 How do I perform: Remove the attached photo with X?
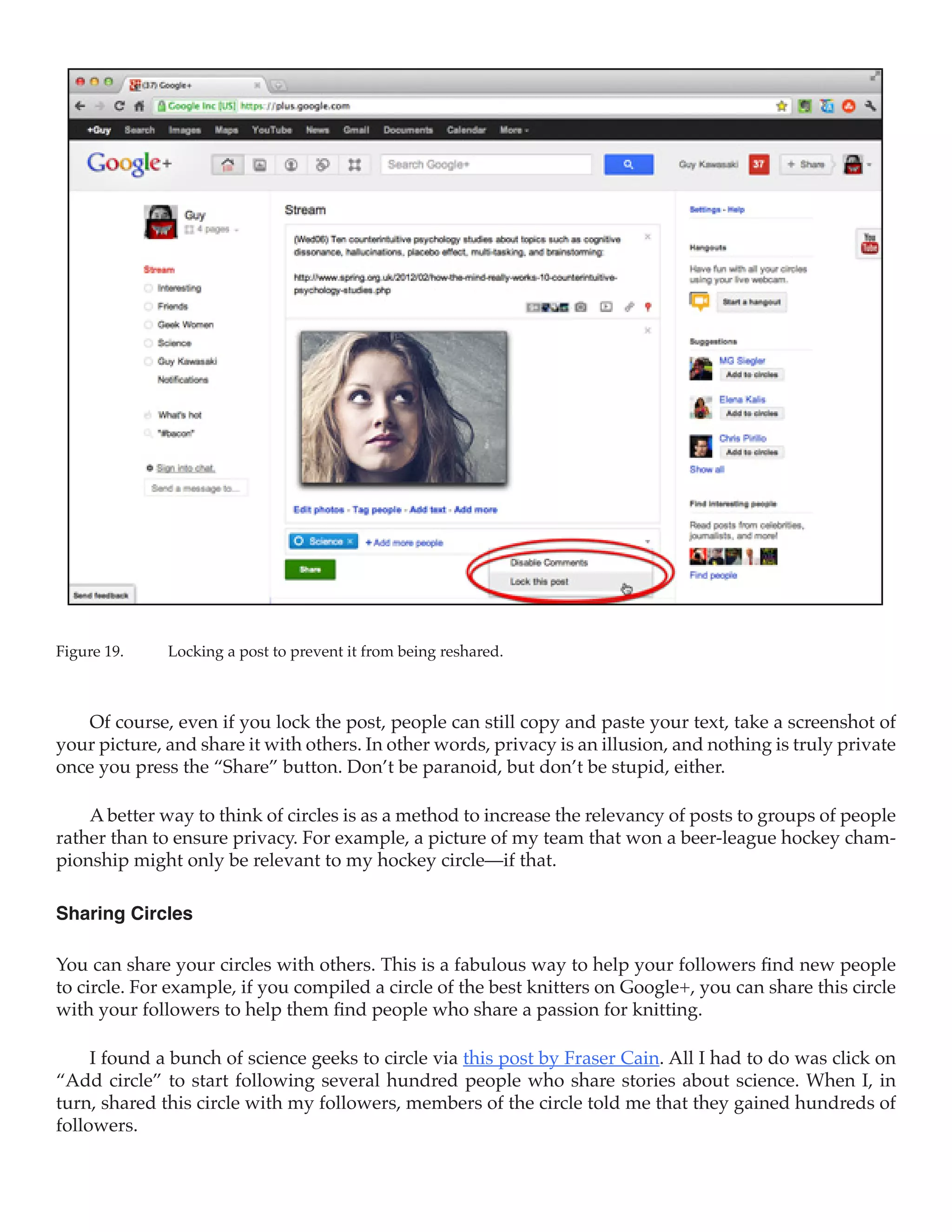[648, 330]
